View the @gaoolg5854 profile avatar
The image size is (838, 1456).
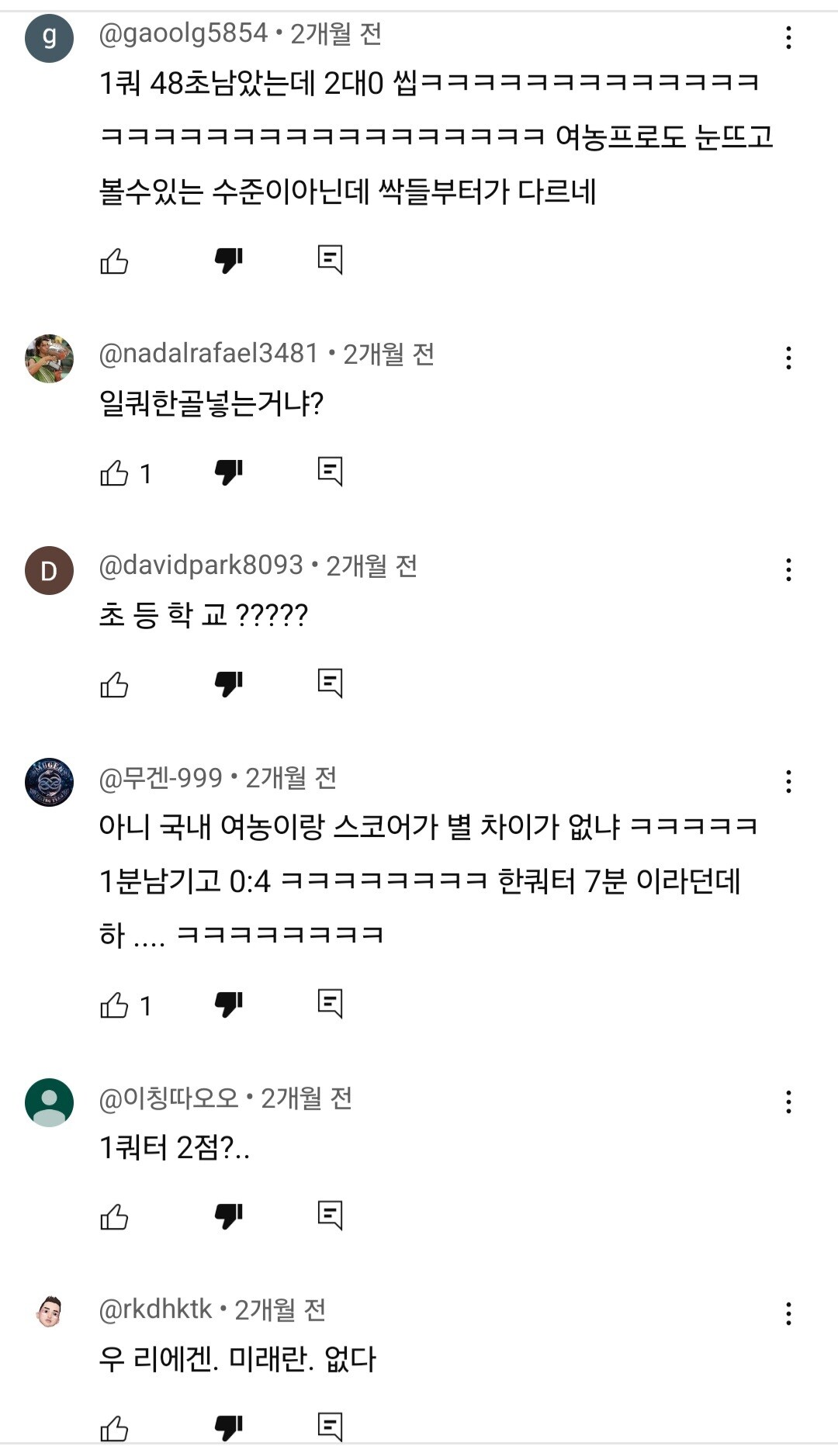(x=49, y=38)
